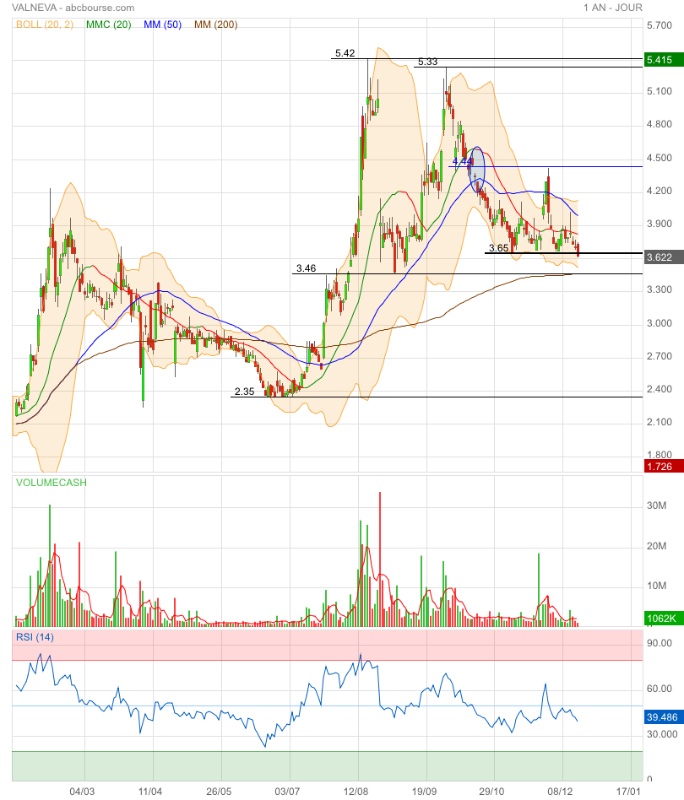Click the blue ellipse marker near 4.44
Image resolution: width=684 pixels, height=800 pixels.
(477, 170)
